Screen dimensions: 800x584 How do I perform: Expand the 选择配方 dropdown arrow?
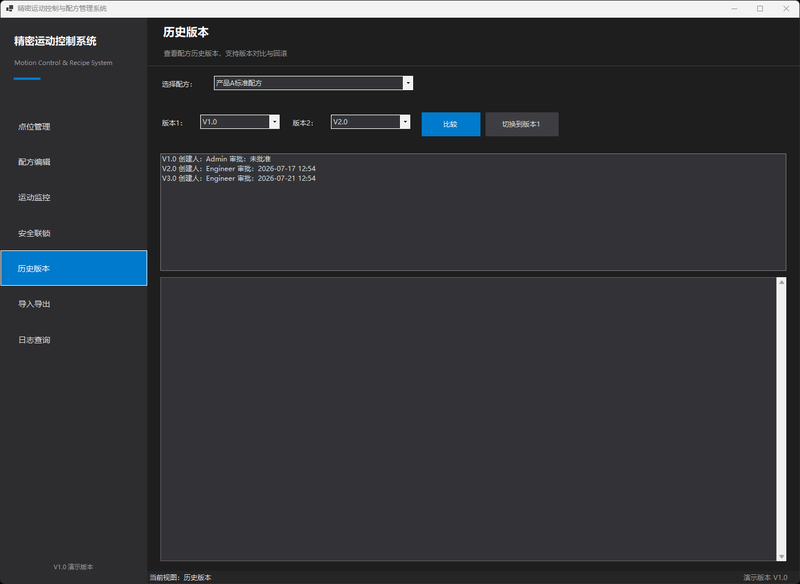[x=408, y=83]
